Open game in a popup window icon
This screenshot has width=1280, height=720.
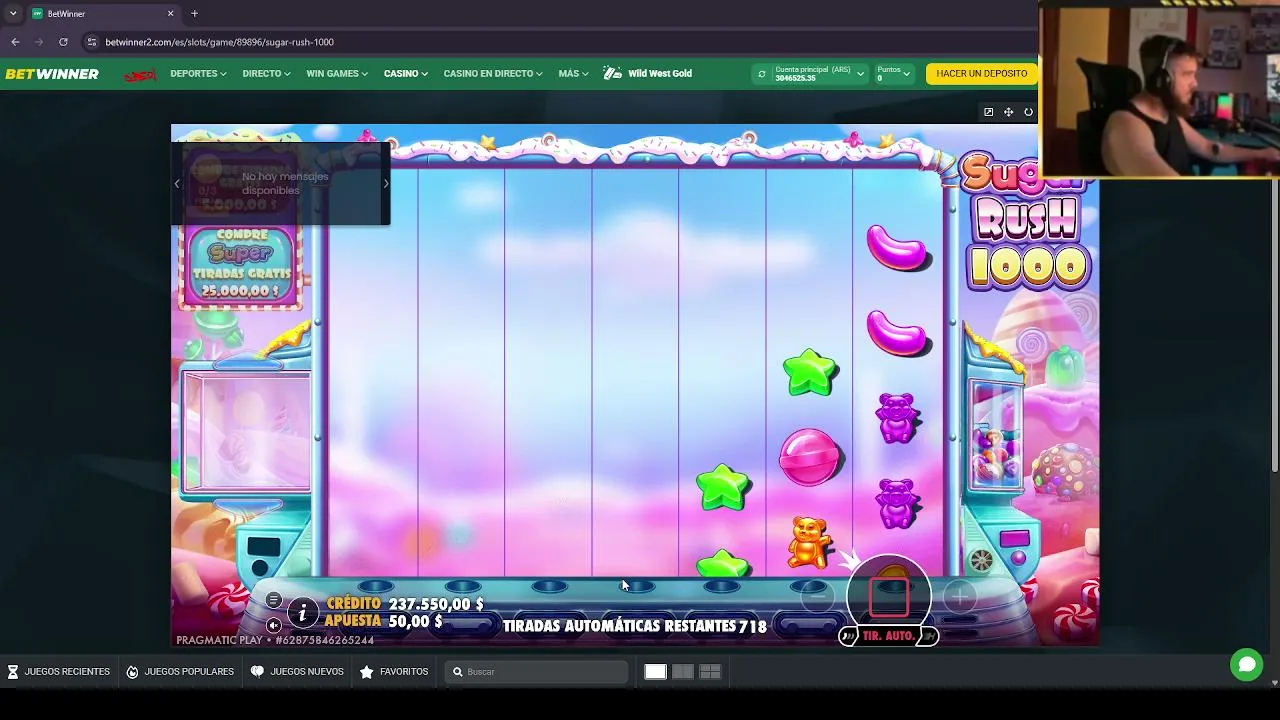[988, 112]
